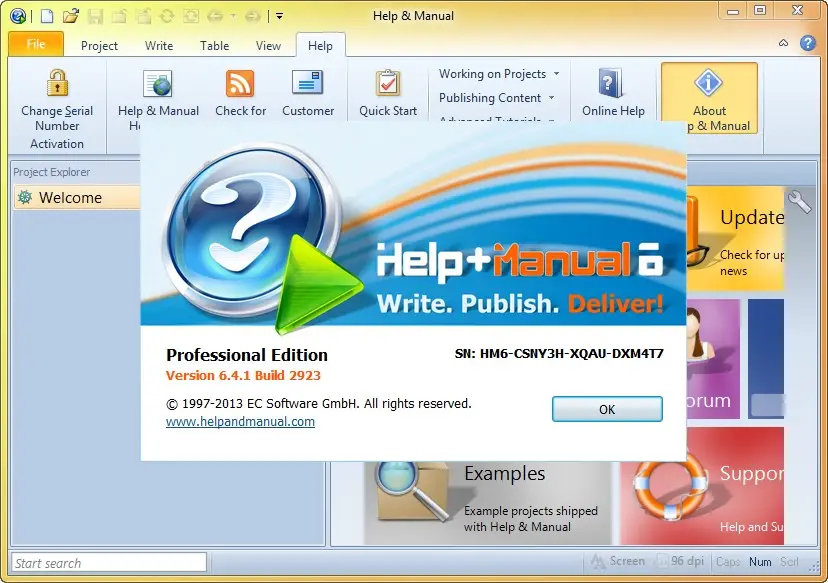Screen dimensions: 828x583
Task: Click the greyed-out back arrow in quick access toolbar
Action: coord(215,16)
